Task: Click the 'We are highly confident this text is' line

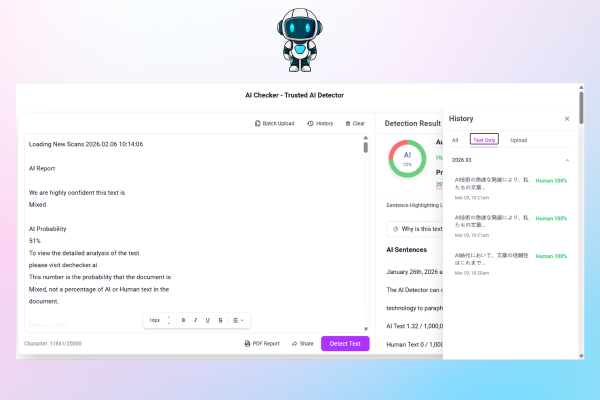Action: pyautogui.click(x=77, y=193)
